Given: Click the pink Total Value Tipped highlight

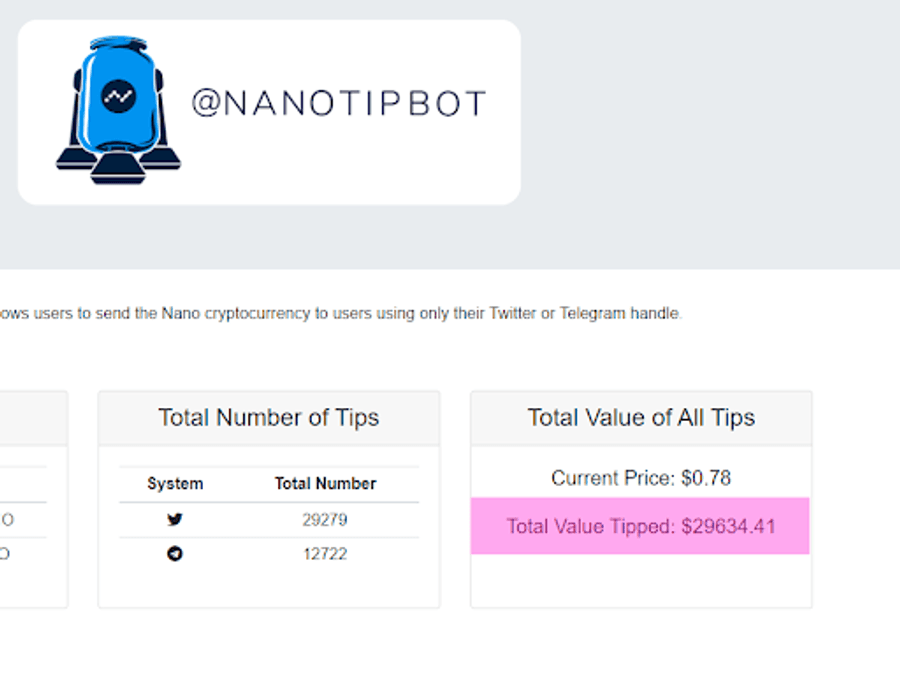Looking at the screenshot, I should [x=640, y=526].
